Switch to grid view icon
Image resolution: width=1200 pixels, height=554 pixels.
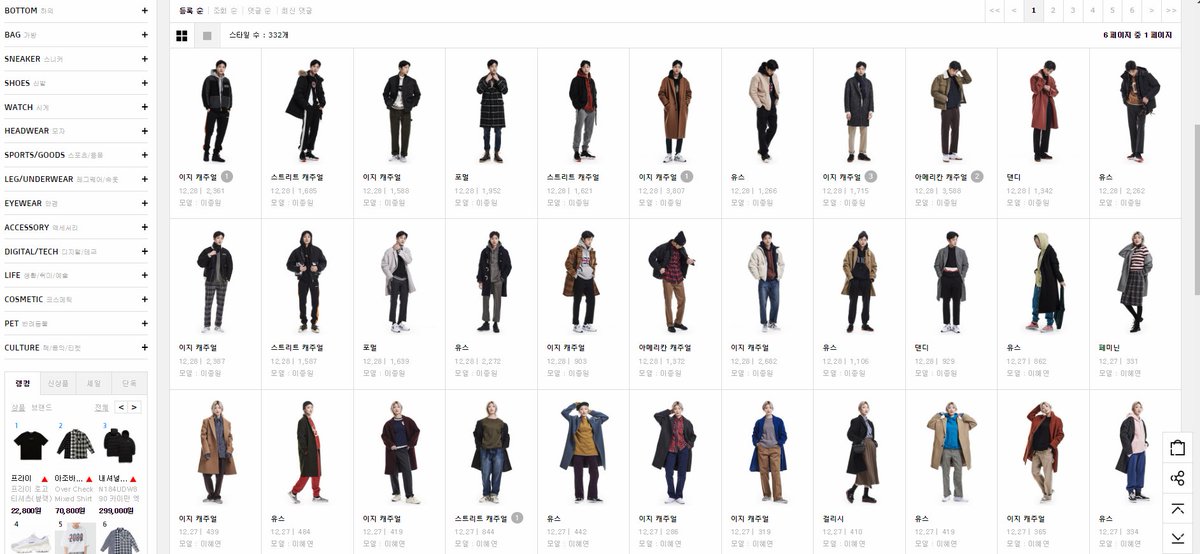click(x=182, y=36)
